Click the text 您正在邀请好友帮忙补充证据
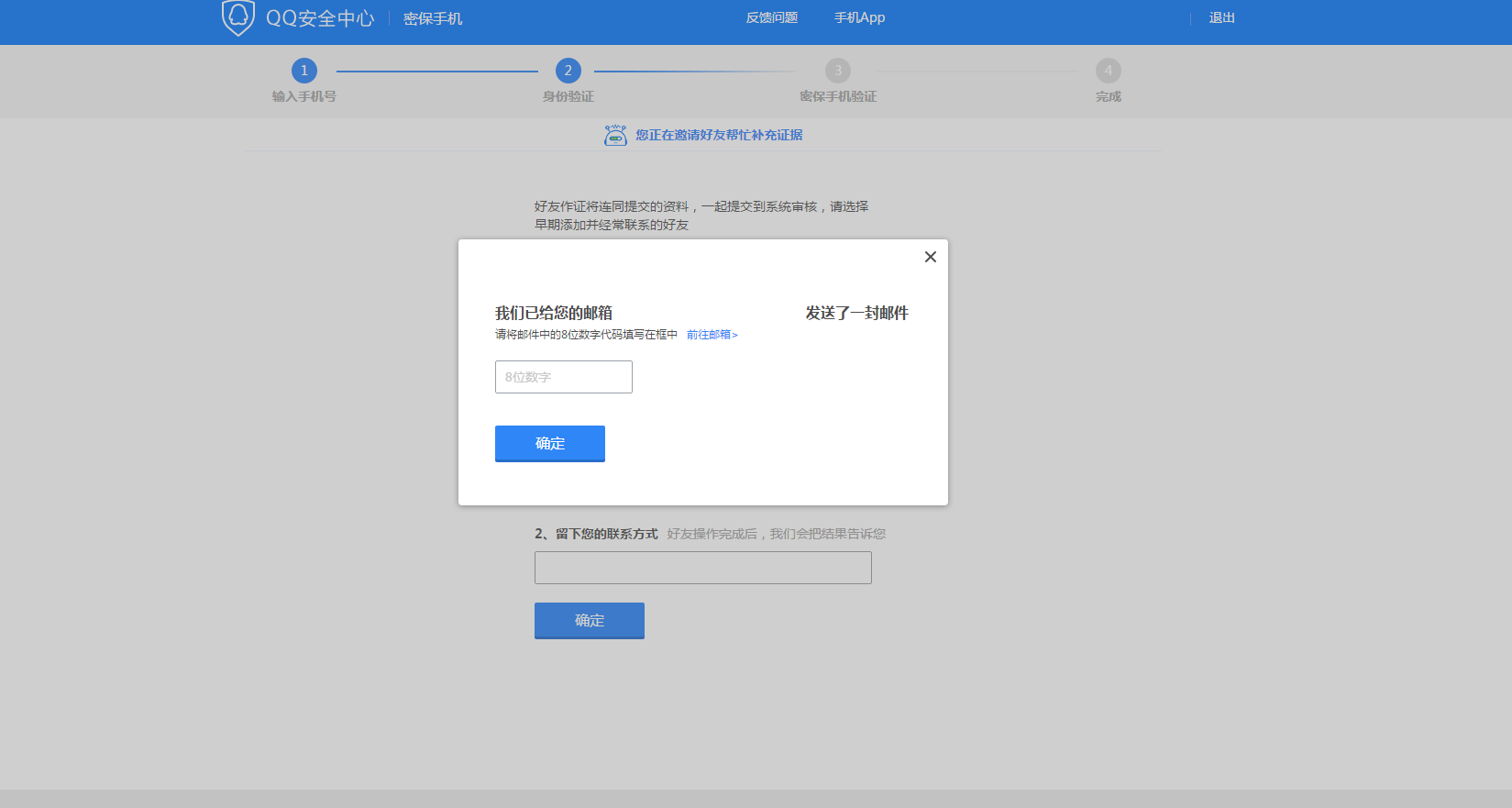Image resolution: width=1512 pixels, height=808 pixels. click(719, 135)
